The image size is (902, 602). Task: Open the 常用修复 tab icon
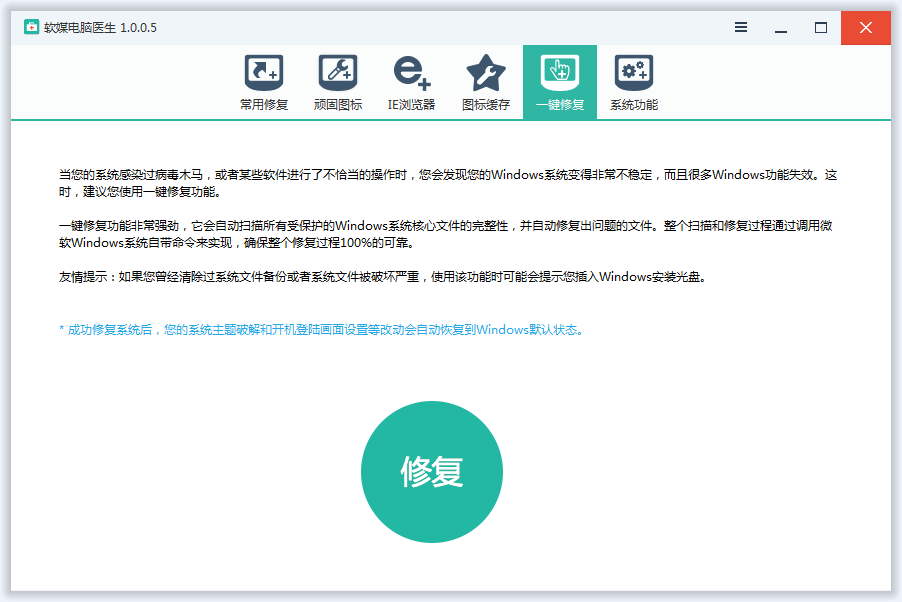[x=264, y=73]
